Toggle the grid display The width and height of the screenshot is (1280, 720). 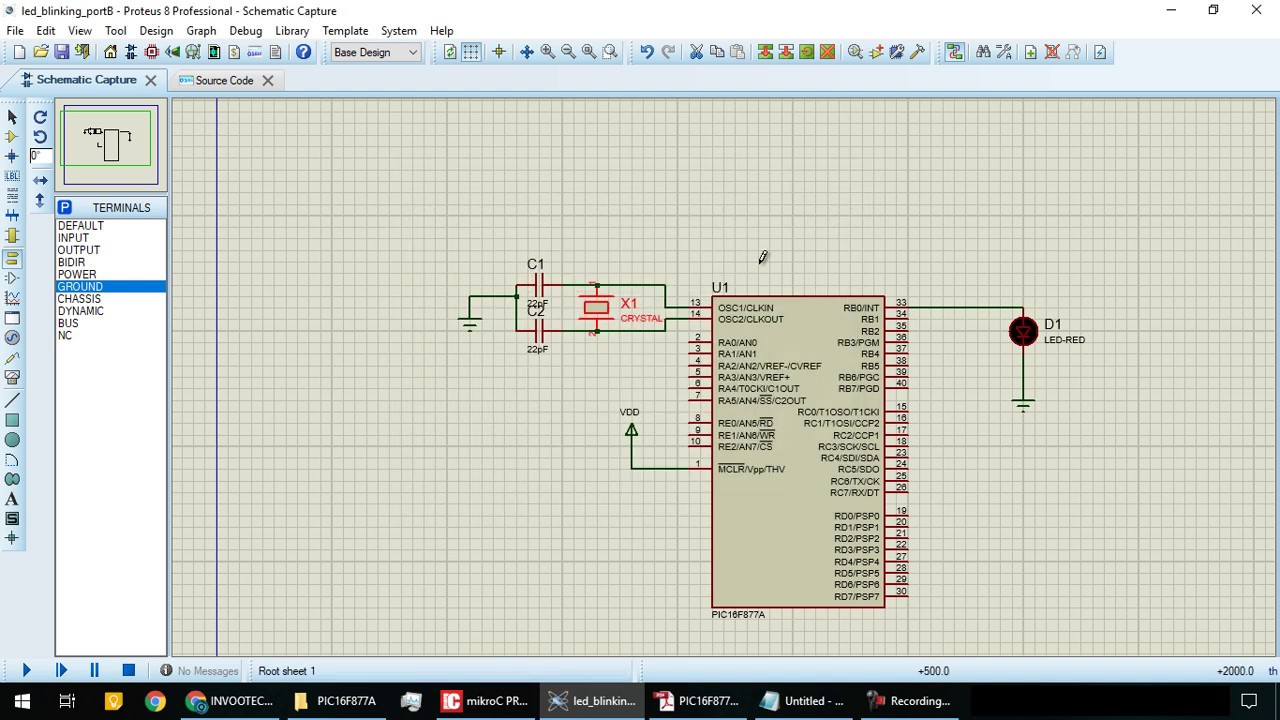pyautogui.click(x=471, y=52)
